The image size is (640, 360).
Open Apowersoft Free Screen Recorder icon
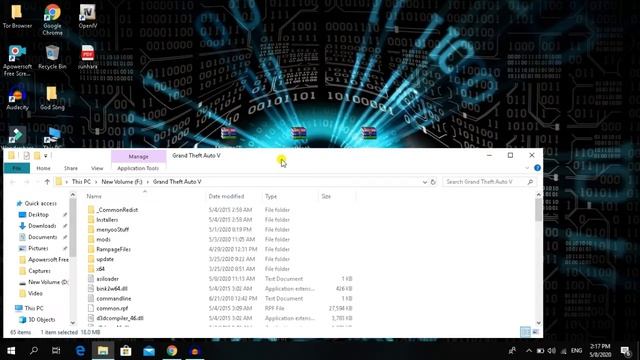click(17, 61)
